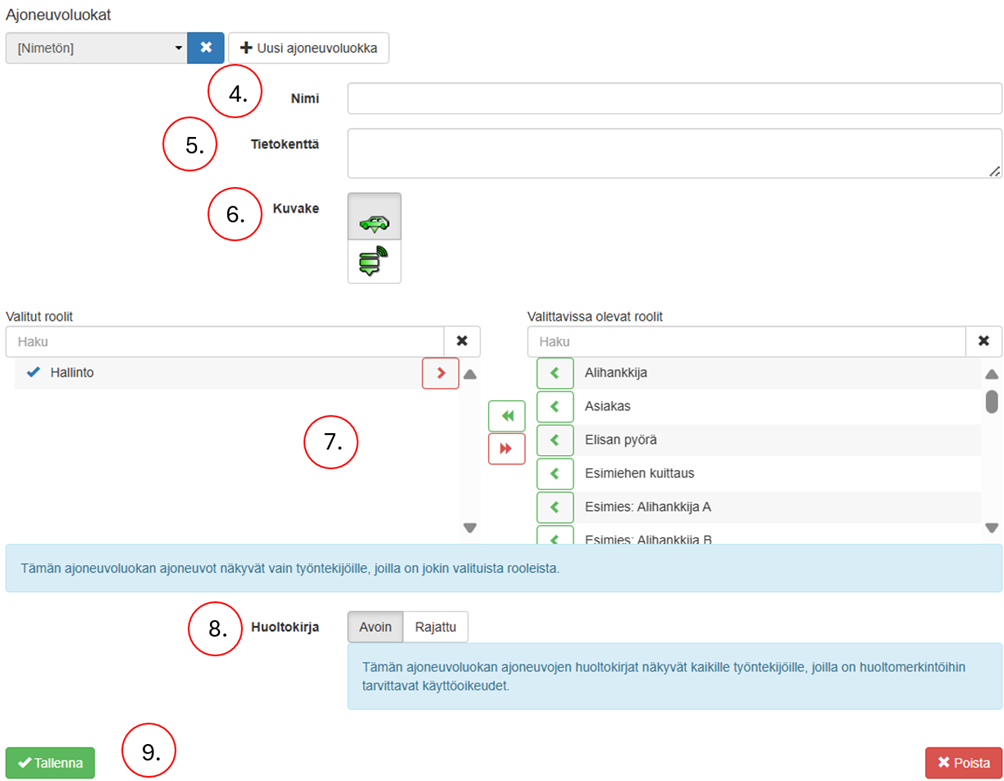Select the green car vehicle icon
Viewport: 1004px width, 781px height.
pos(374,217)
